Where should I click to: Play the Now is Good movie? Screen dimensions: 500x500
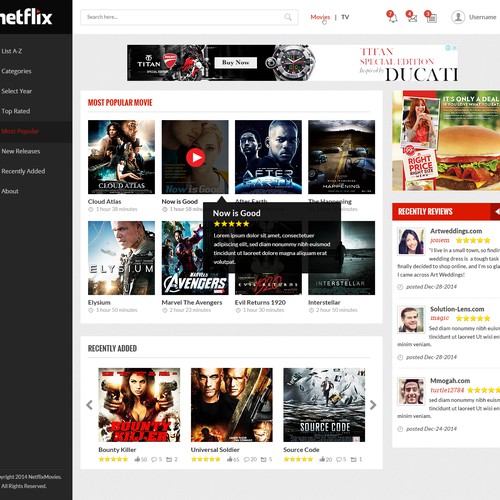[x=195, y=157]
